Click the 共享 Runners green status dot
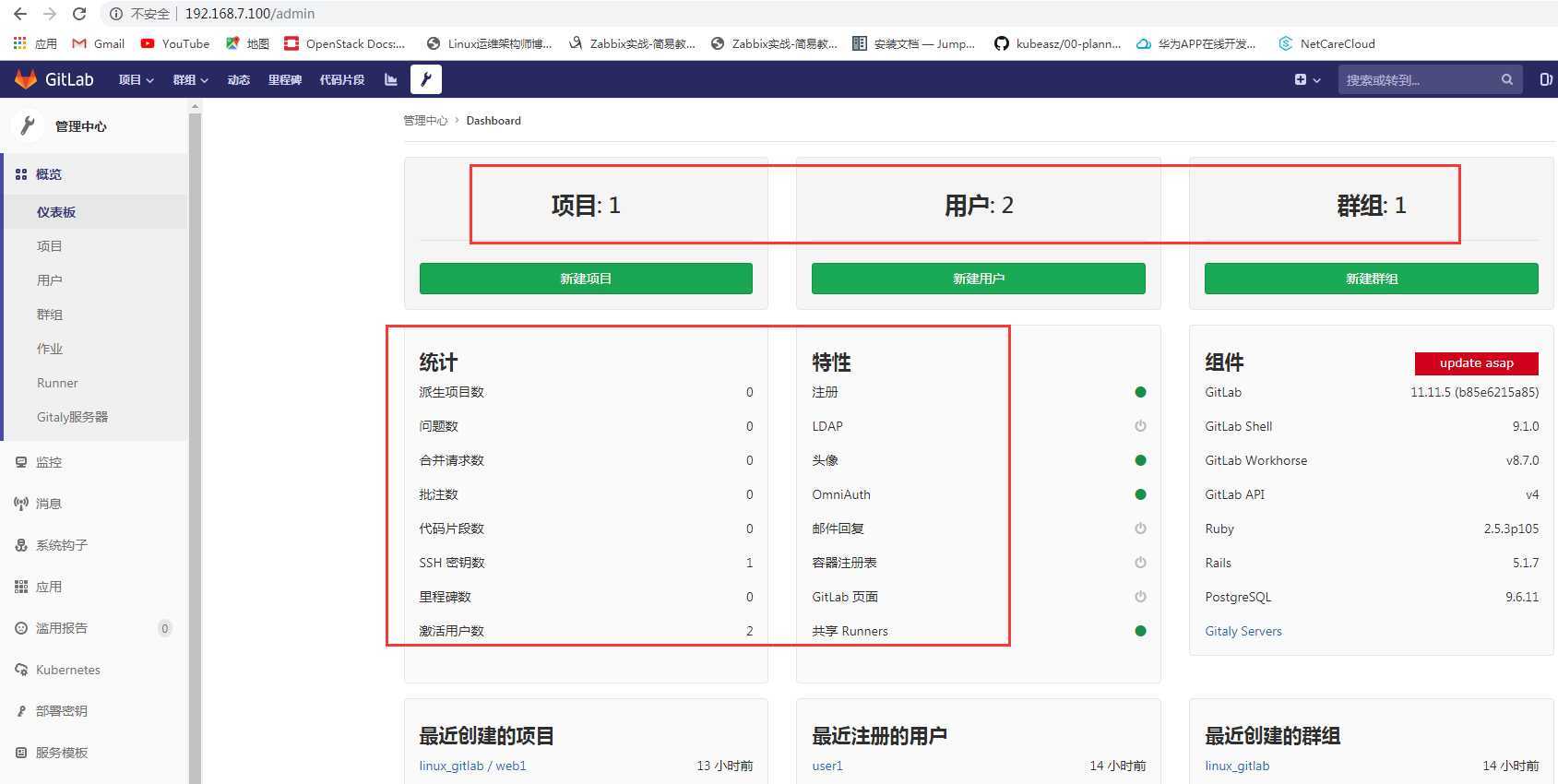The width and height of the screenshot is (1558, 784). pyautogui.click(x=1140, y=631)
